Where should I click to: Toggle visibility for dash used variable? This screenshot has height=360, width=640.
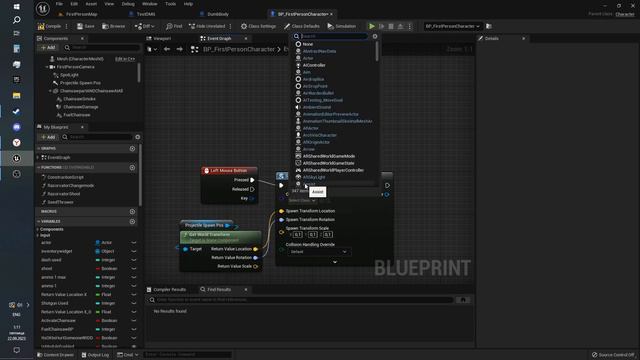tap(133, 260)
